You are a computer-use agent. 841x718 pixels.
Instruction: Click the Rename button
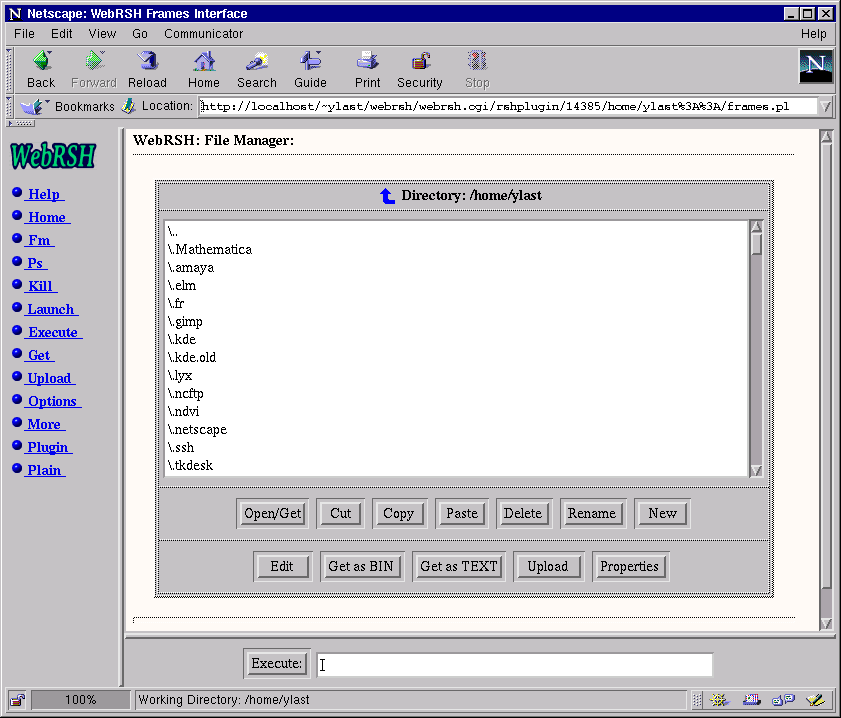pyautogui.click(x=592, y=514)
